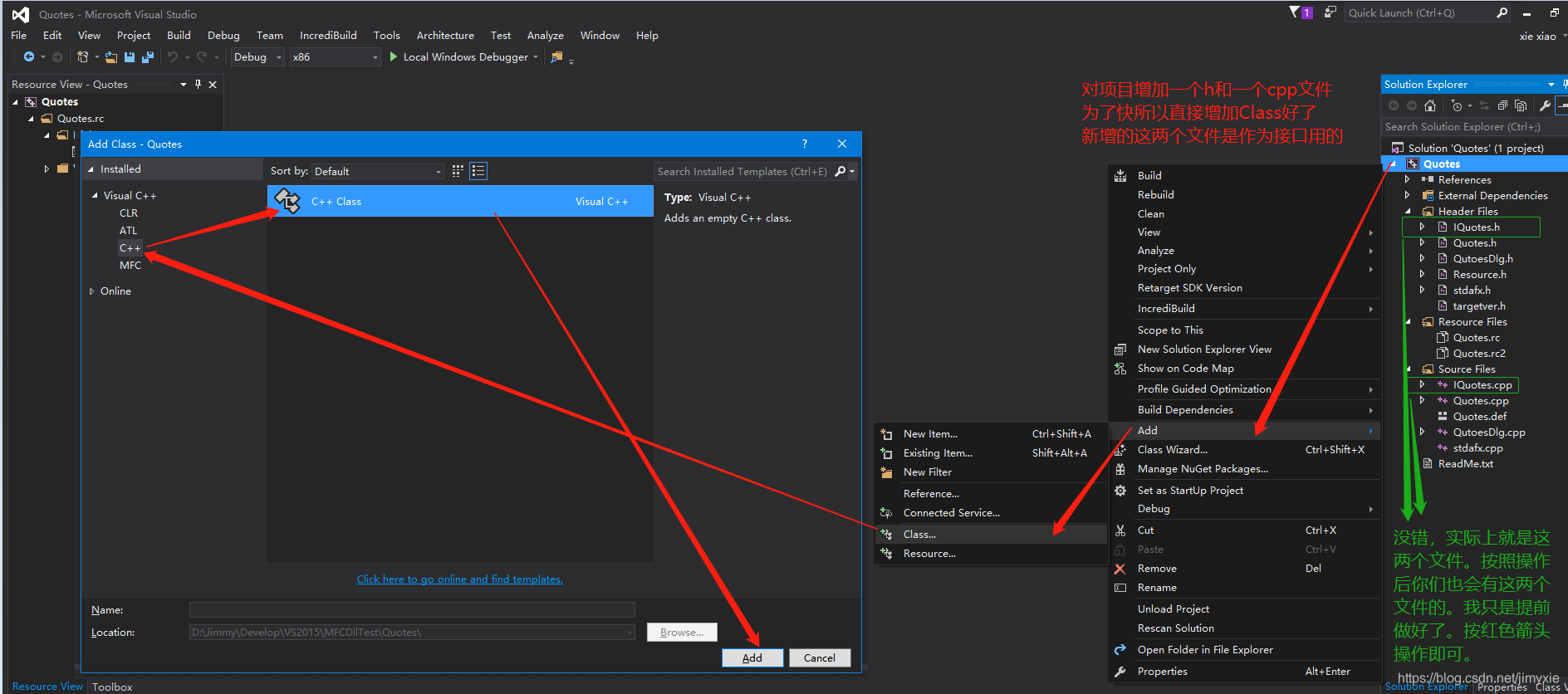Click Solution Explorer Pending Changes Filter icon
1568x694 pixels.
coord(1457,105)
